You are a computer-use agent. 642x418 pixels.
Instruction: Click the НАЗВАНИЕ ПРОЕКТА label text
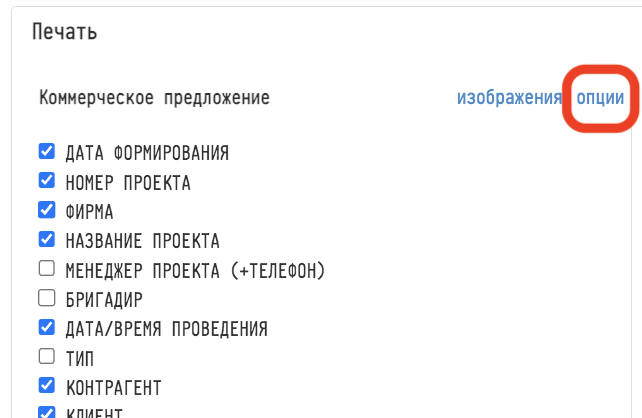[x=142, y=240]
